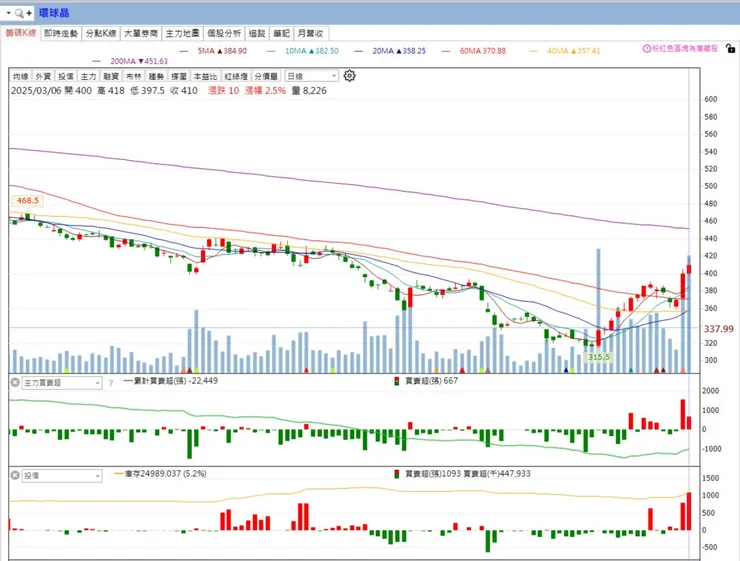Viewport: 740px width, 561px height.
Task: Close the 投信 indicator panel
Action: (x=15, y=475)
